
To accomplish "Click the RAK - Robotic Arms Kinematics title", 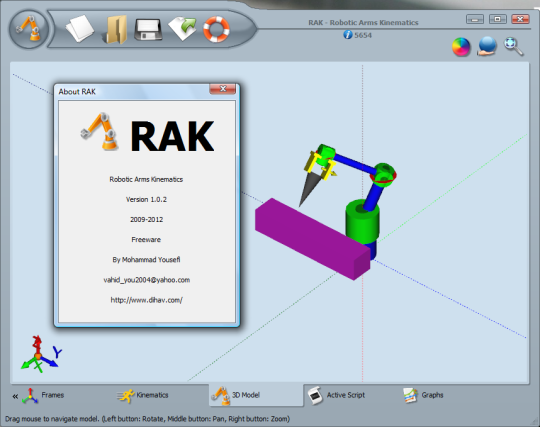I will (363, 23).
